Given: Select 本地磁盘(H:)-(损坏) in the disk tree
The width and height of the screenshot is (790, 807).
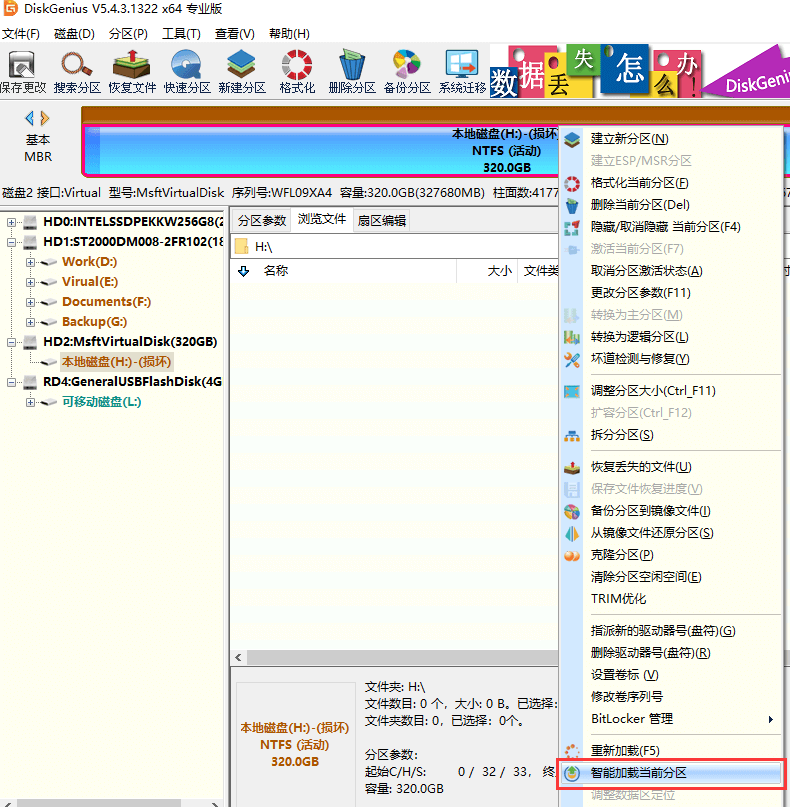Looking at the screenshot, I should point(116,362).
